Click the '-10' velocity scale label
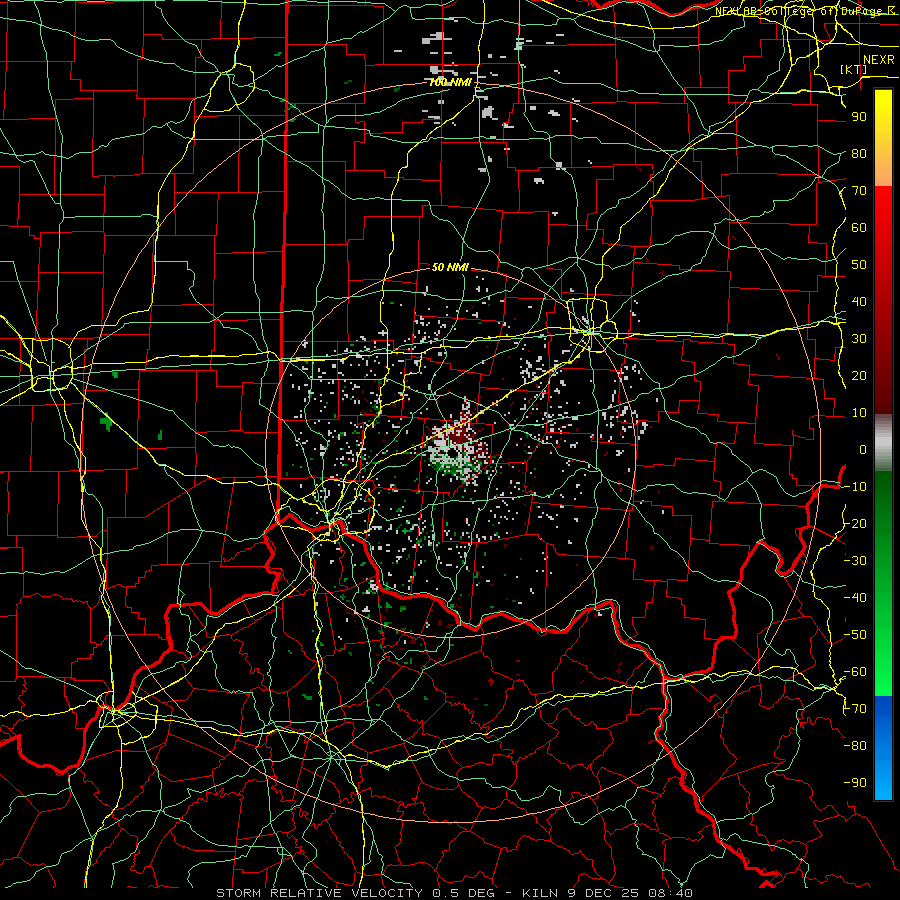Image resolution: width=900 pixels, height=900 pixels. (855, 487)
